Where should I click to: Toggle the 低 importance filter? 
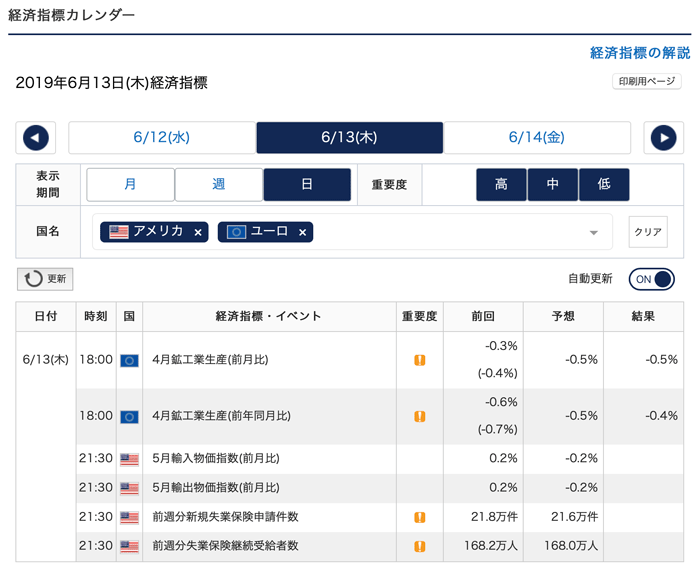pos(604,185)
